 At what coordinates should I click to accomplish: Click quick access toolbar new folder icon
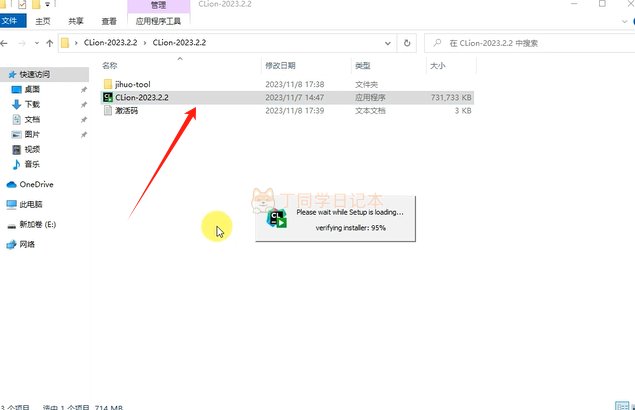coord(36,4)
